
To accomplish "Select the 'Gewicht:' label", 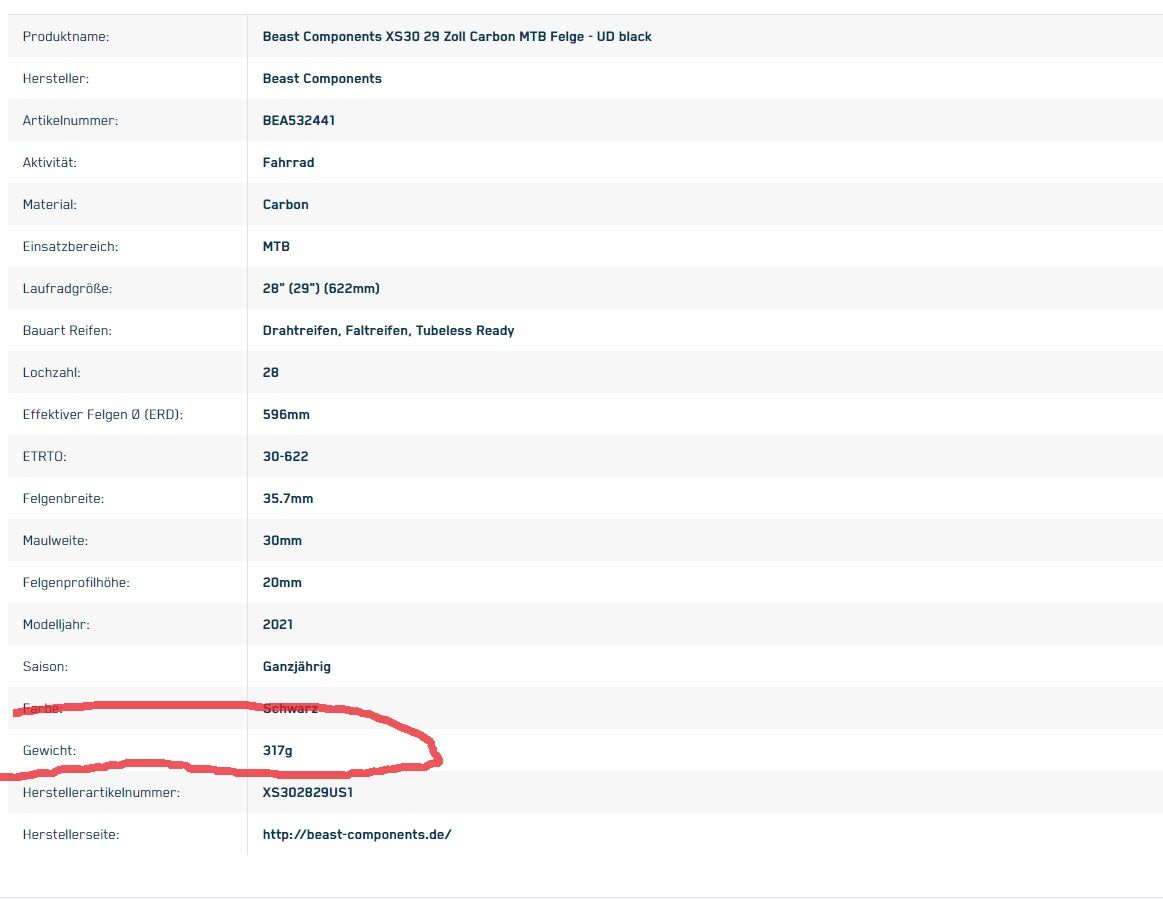I will coord(49,750).
